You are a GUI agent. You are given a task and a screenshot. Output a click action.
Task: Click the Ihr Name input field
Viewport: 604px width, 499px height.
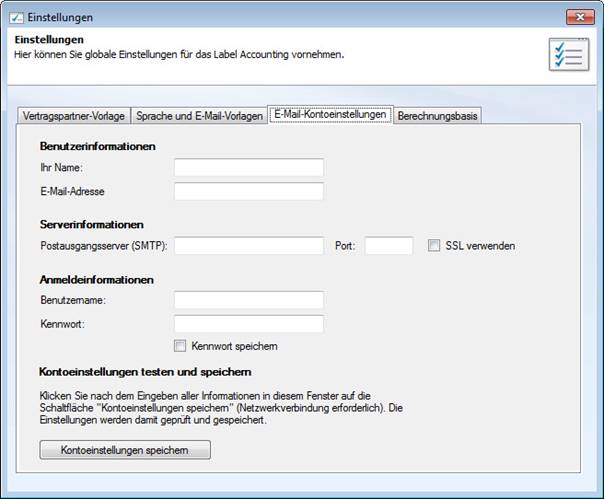[249, 168]
